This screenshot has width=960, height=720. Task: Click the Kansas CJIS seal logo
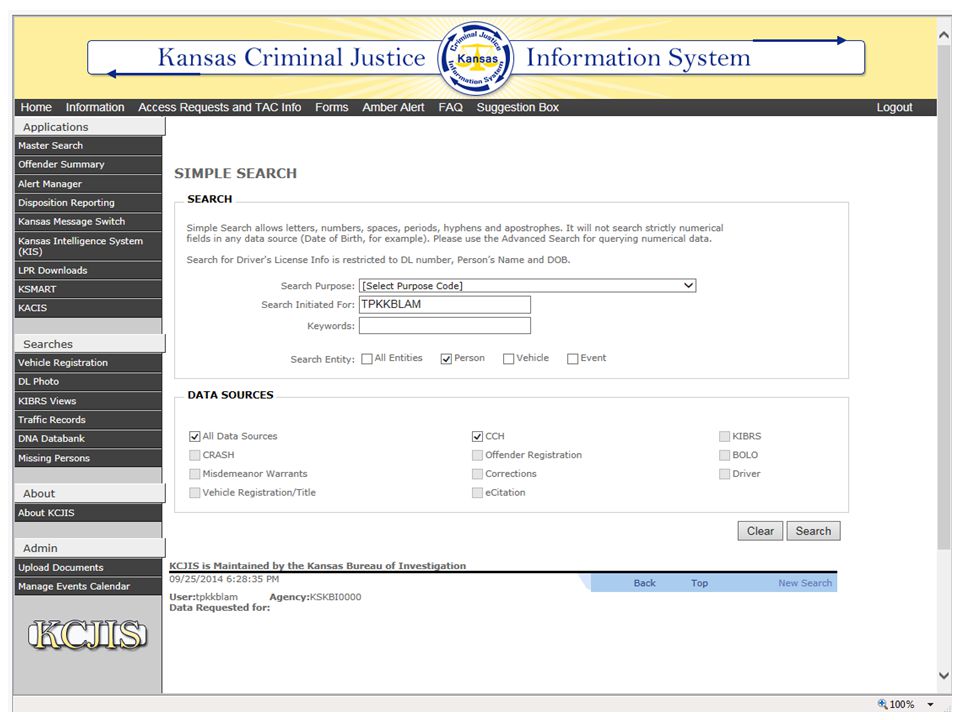coord(476,58)
